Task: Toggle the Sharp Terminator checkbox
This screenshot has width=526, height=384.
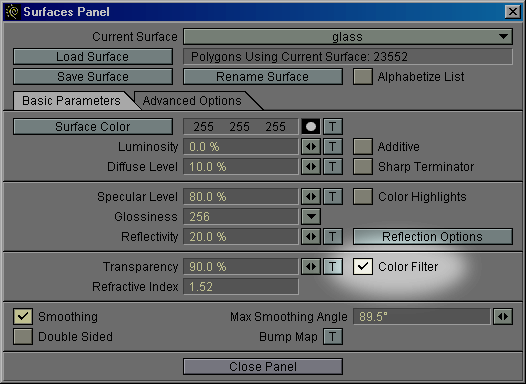Action: 363,167
